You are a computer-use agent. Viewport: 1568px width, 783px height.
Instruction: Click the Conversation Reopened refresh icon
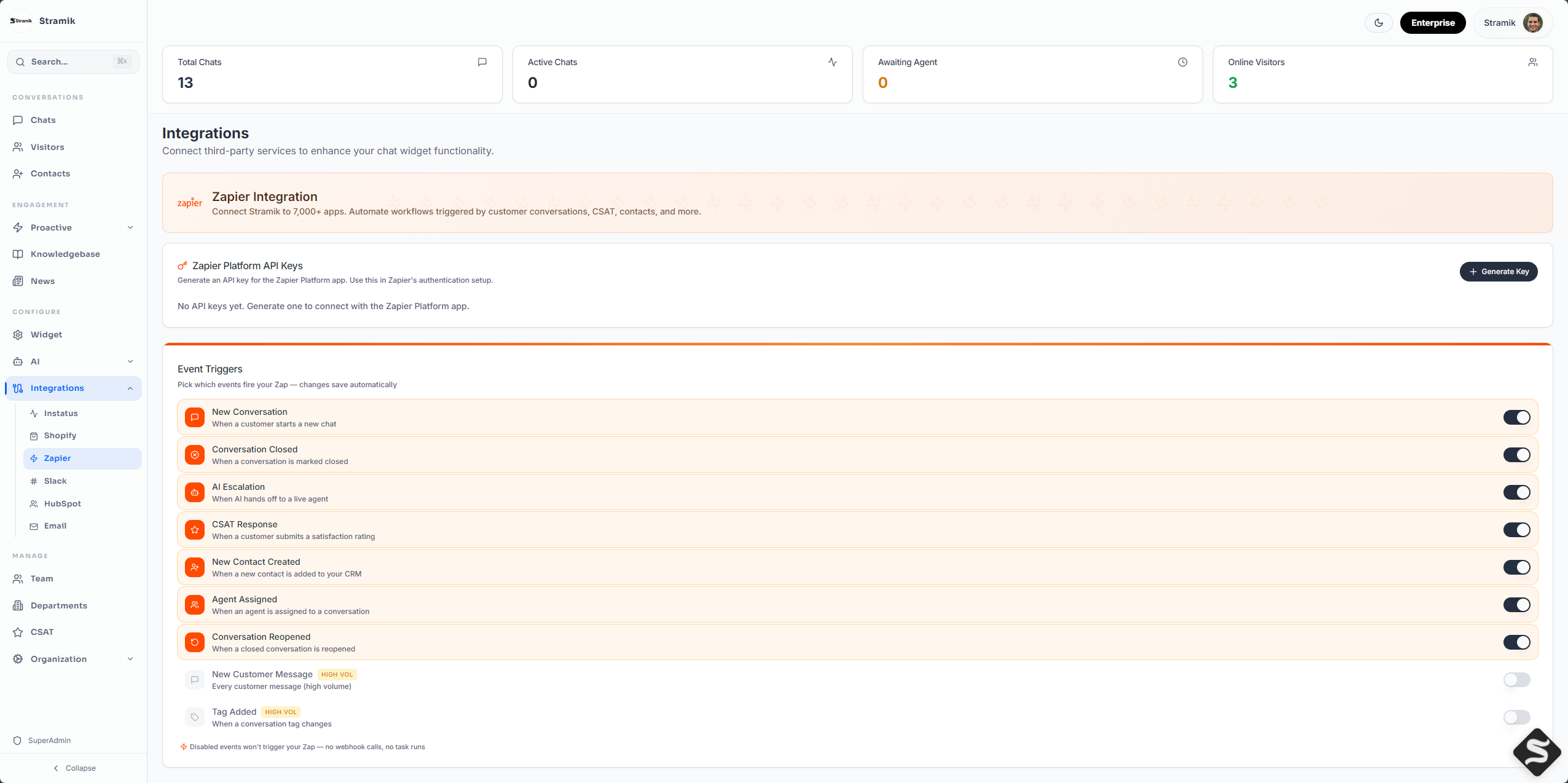tap(195, 642)
